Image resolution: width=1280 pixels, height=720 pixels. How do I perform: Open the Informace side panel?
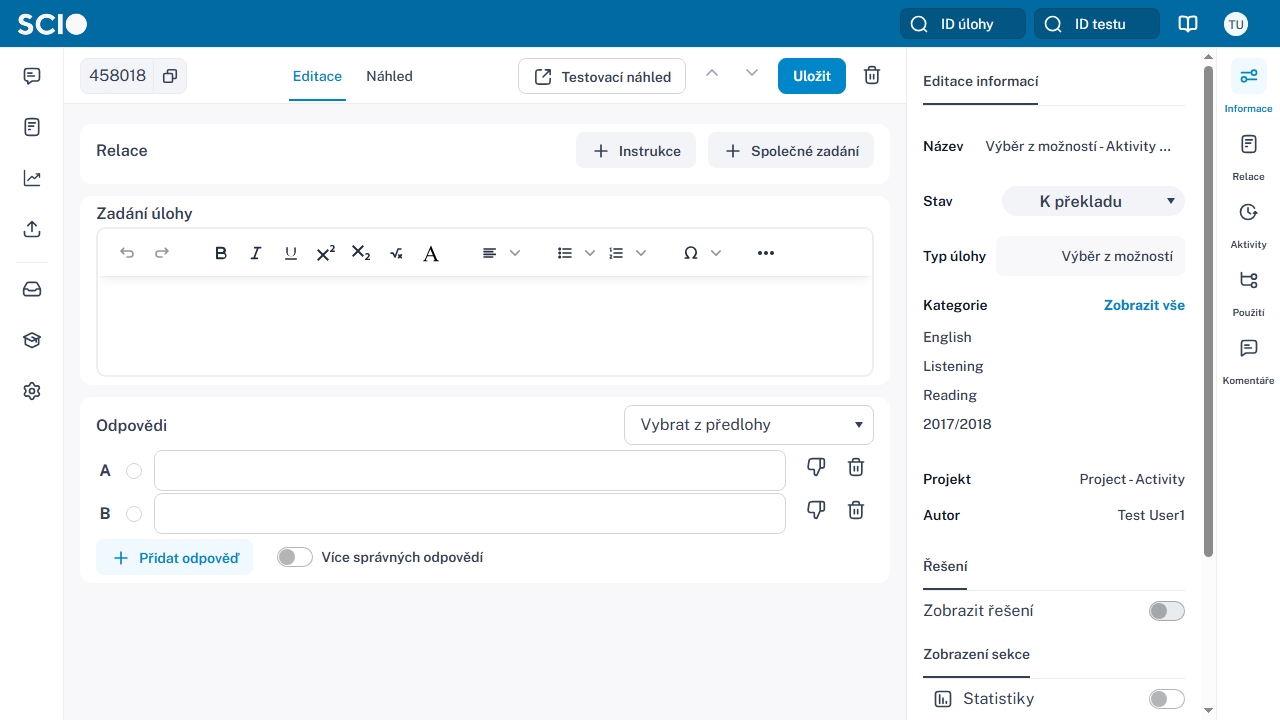point(1248,88)
